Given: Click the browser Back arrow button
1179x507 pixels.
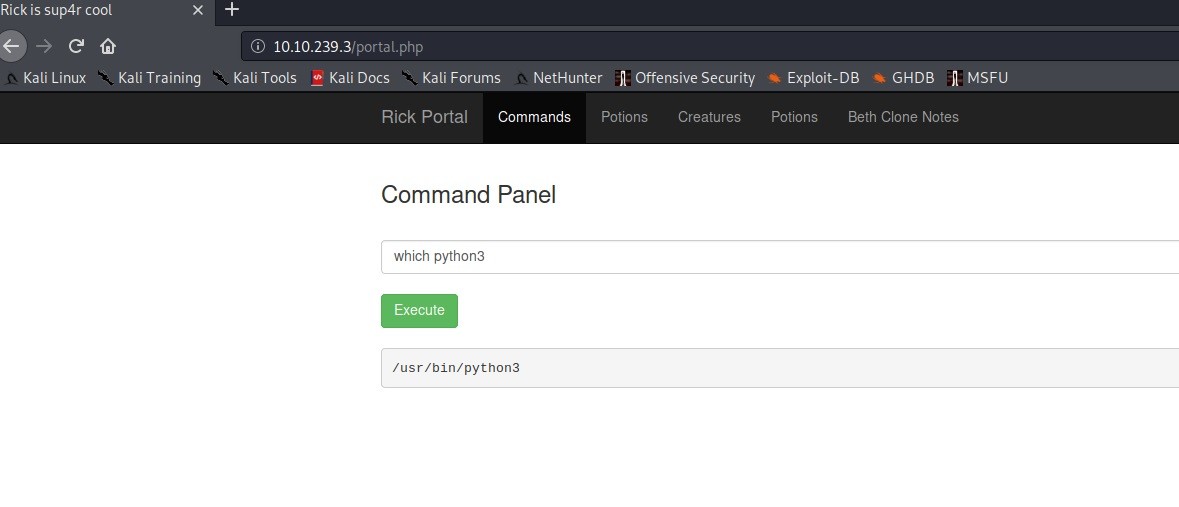Looking at the screenshot, I should (x=10, y=46).
